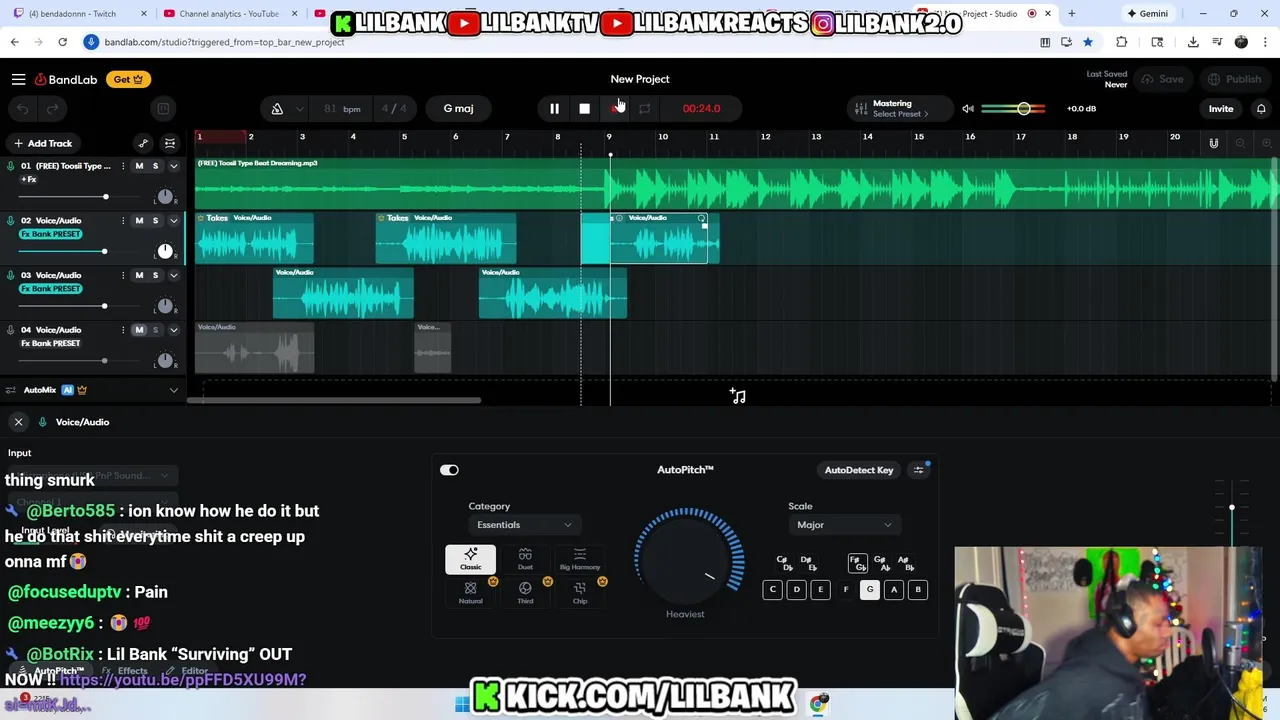The width and height of the screenshot is (1280, 720).
Task: Select the Chip AutoPitch preset
Action: [x=580, y=593]
